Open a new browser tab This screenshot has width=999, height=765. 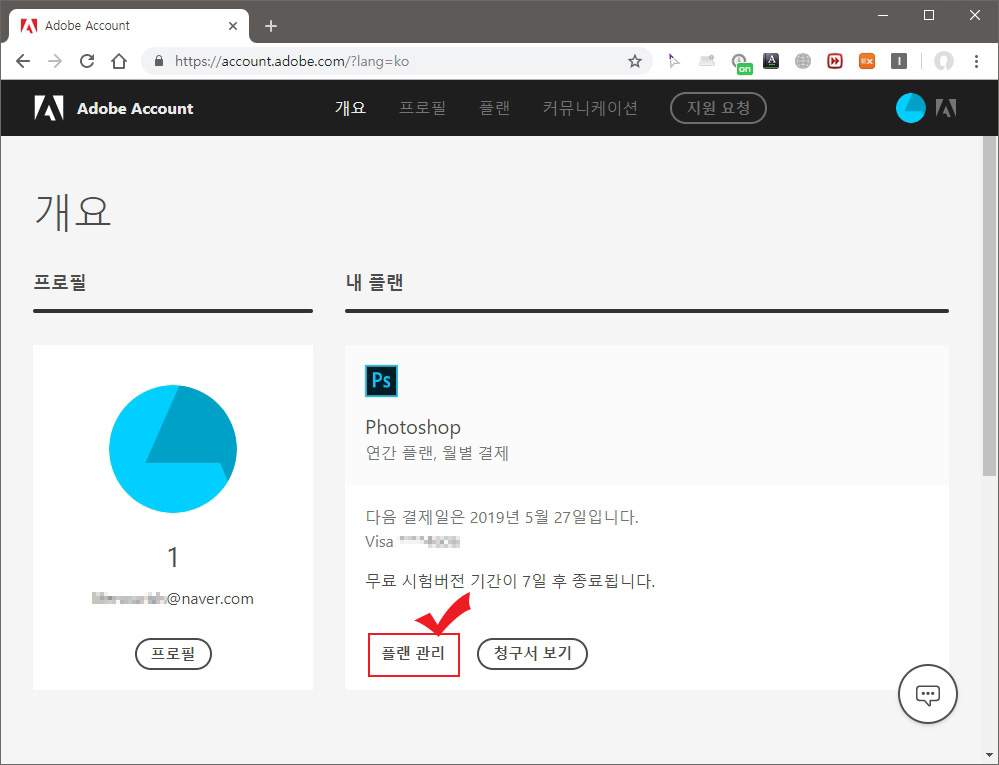pos(271,26)
